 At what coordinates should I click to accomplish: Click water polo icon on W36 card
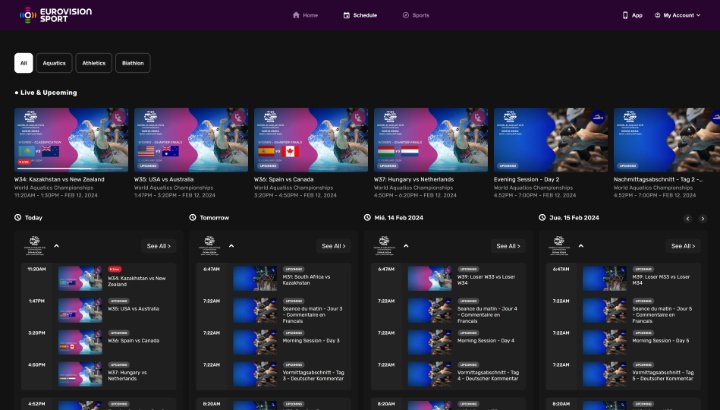click(x=359, y=118)
